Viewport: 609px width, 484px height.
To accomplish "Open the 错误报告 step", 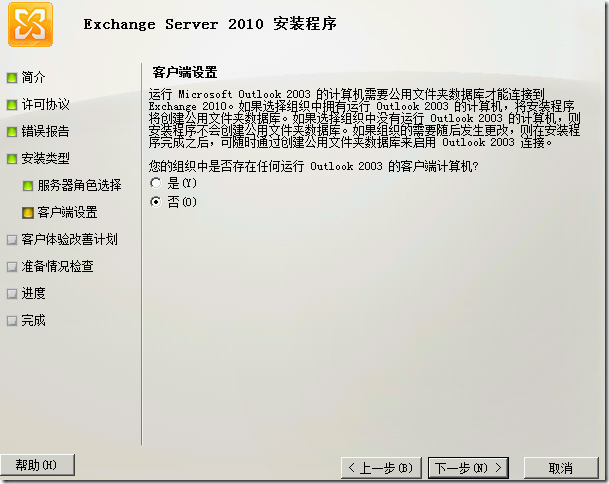I will tap(45, 131).
